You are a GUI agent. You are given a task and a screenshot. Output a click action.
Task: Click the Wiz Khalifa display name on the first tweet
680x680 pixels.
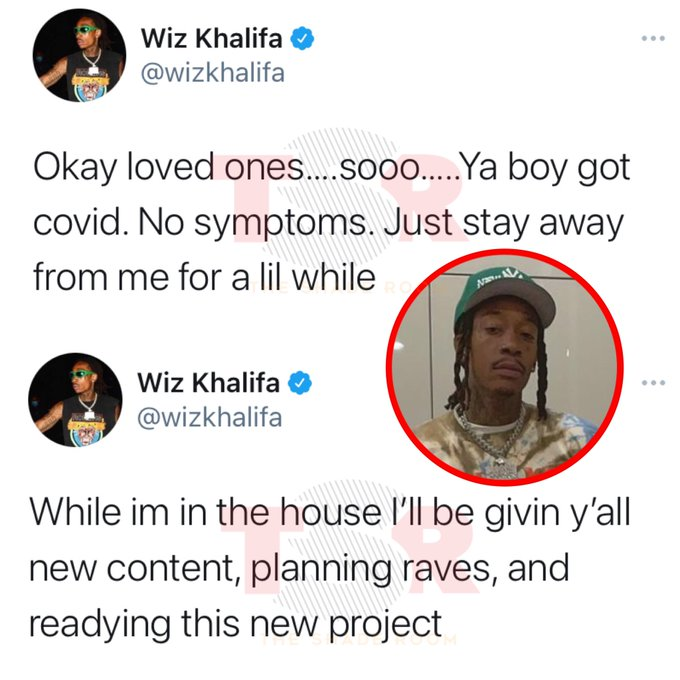point(211,38)
